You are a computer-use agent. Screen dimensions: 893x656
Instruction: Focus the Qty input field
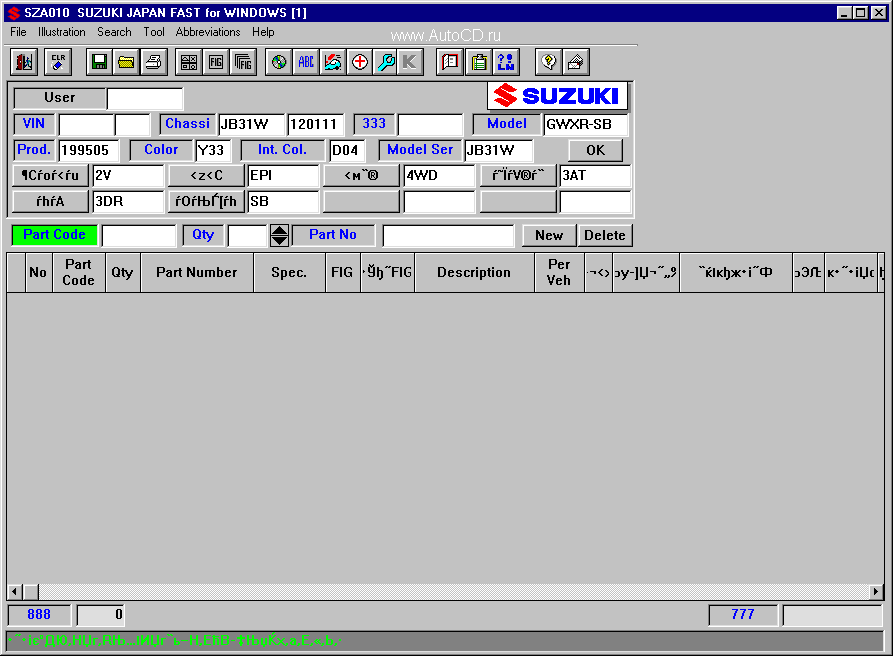247,236
